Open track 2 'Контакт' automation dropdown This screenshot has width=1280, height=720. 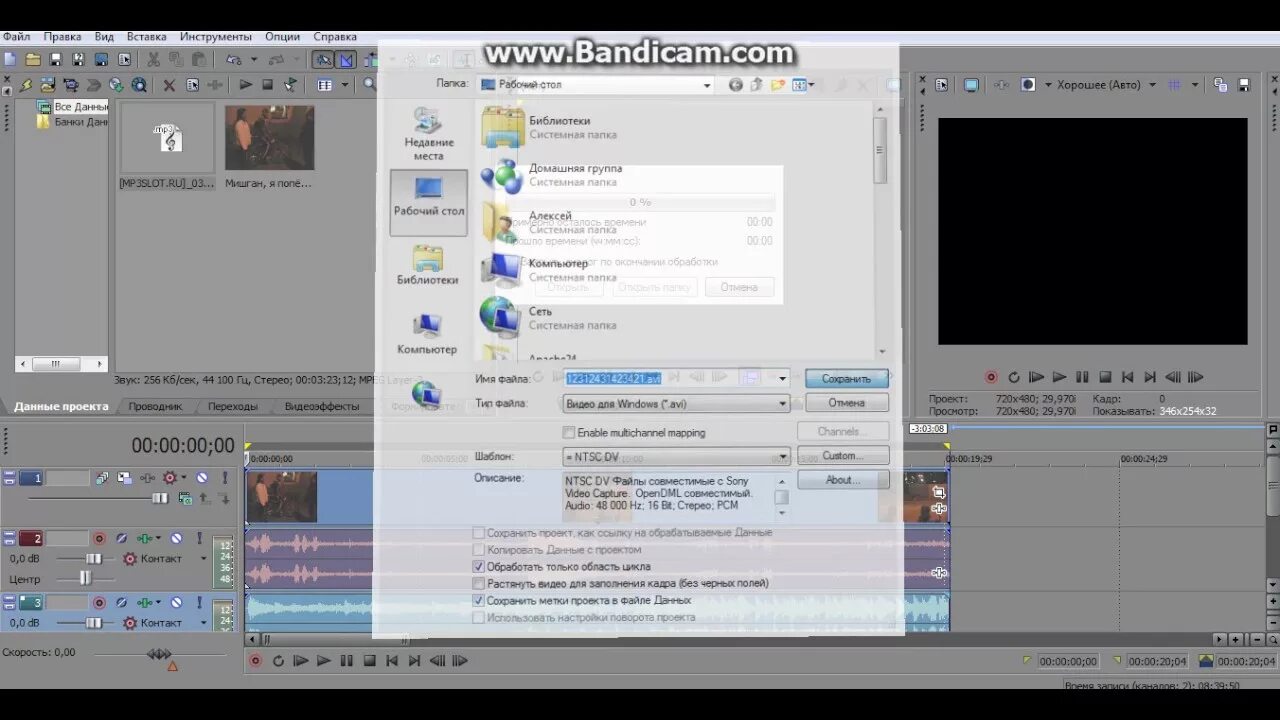[203, 559]
